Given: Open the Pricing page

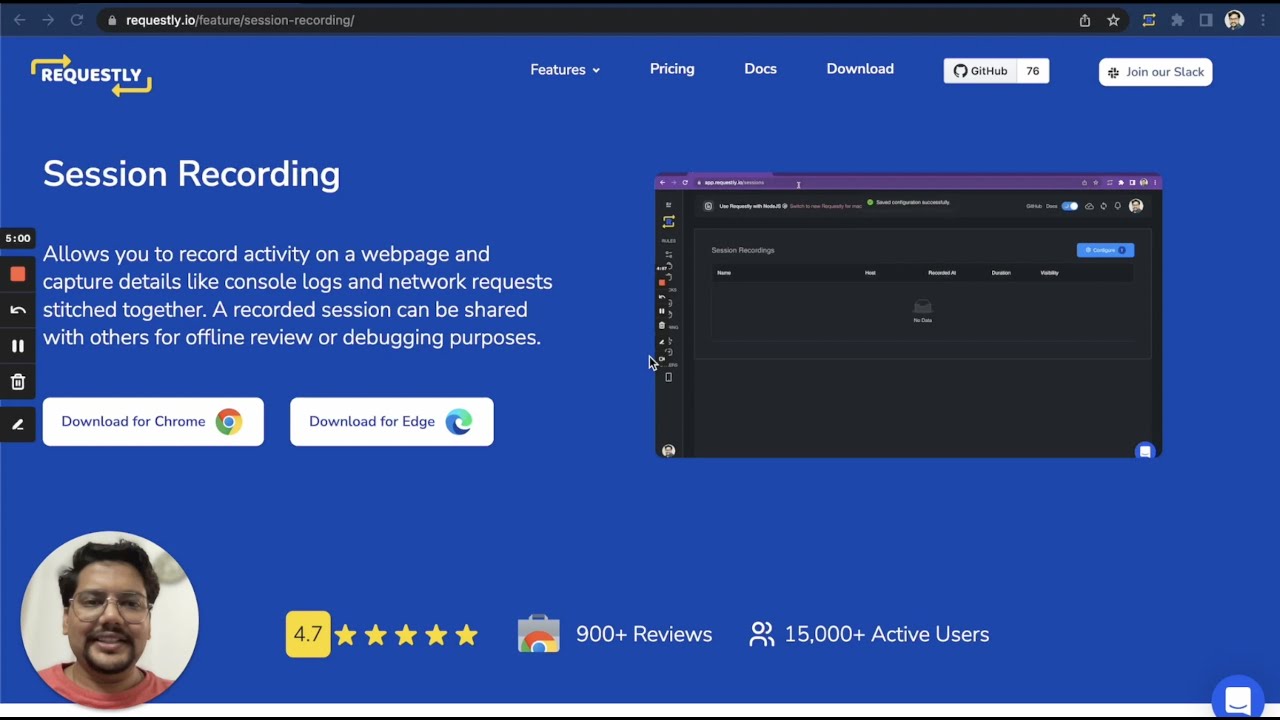Looking at the screenshot, I should tap(672, 69).
